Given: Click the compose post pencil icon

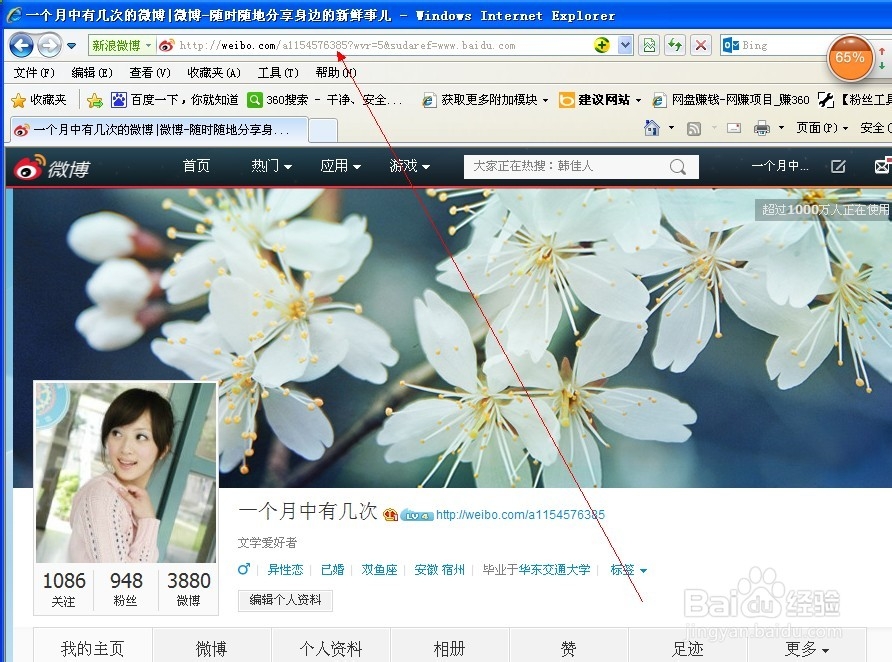Looking at the screenshot, I should 838,166.
